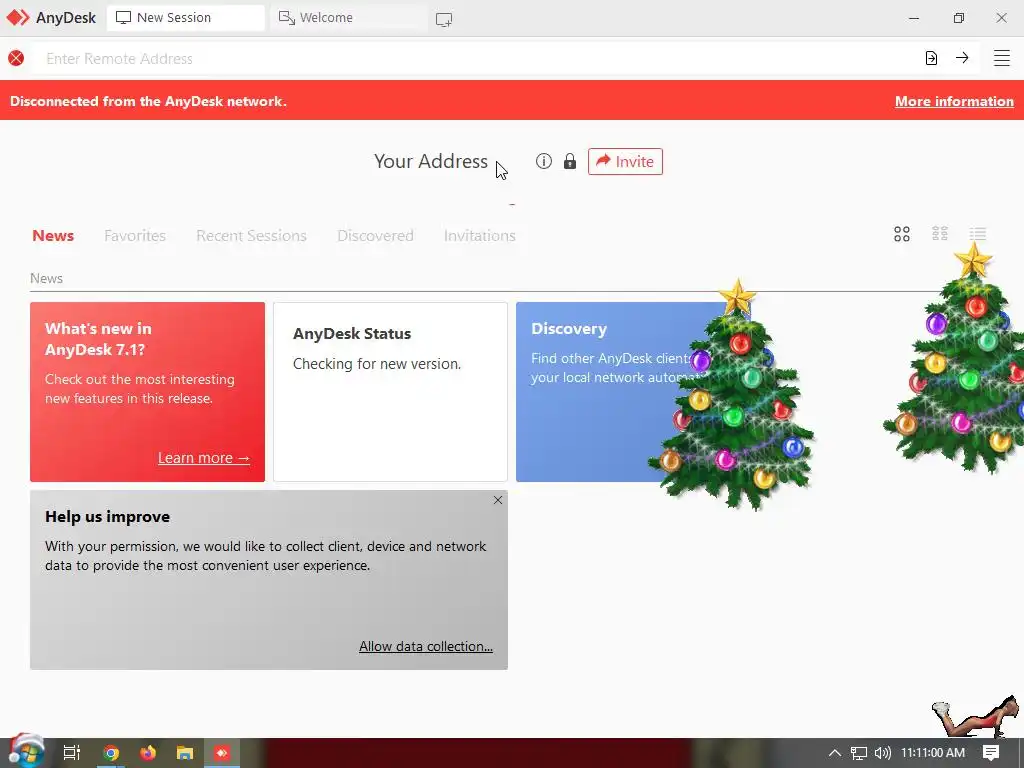Select the News tab

(x=53, y=236)
